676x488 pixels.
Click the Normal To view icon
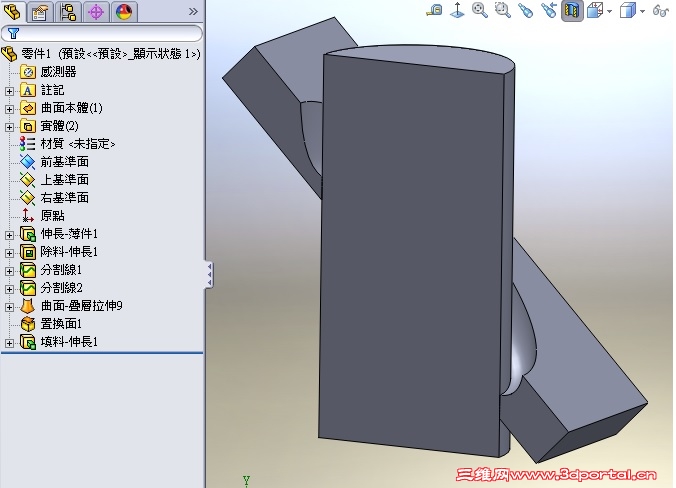pos(457,10)
